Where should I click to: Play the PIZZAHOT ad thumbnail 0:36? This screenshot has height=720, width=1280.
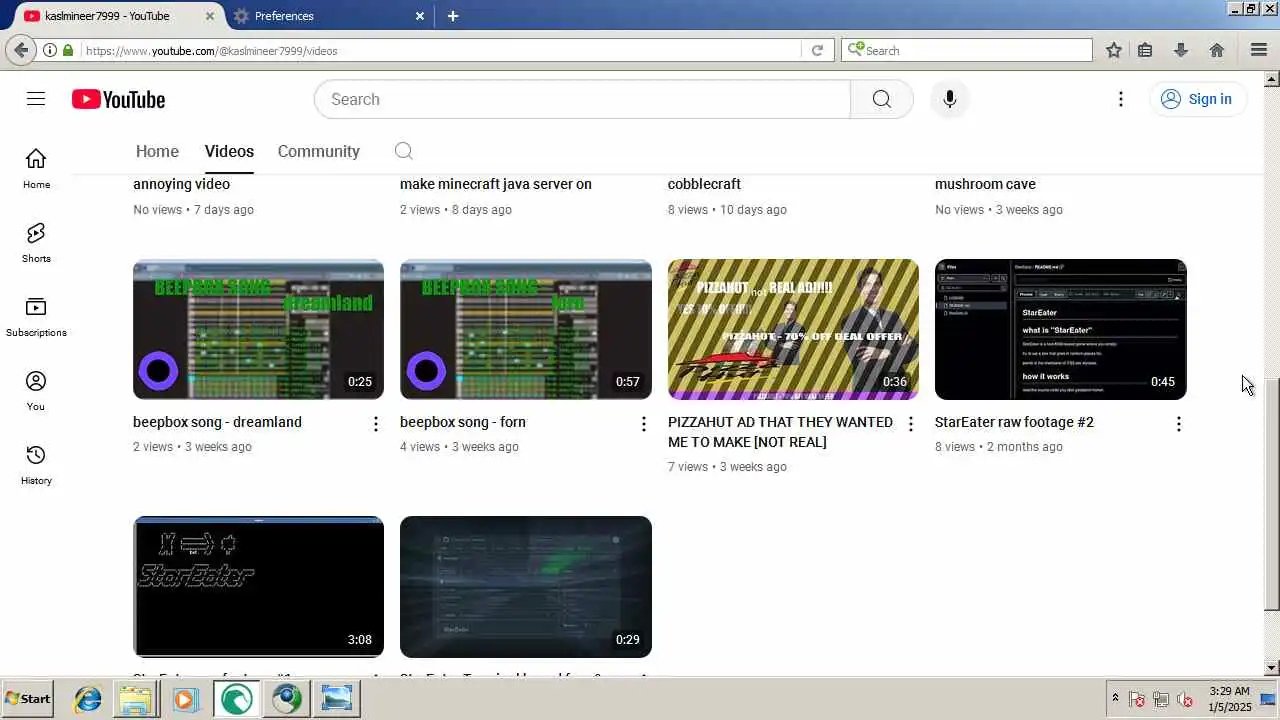point(793,329)
